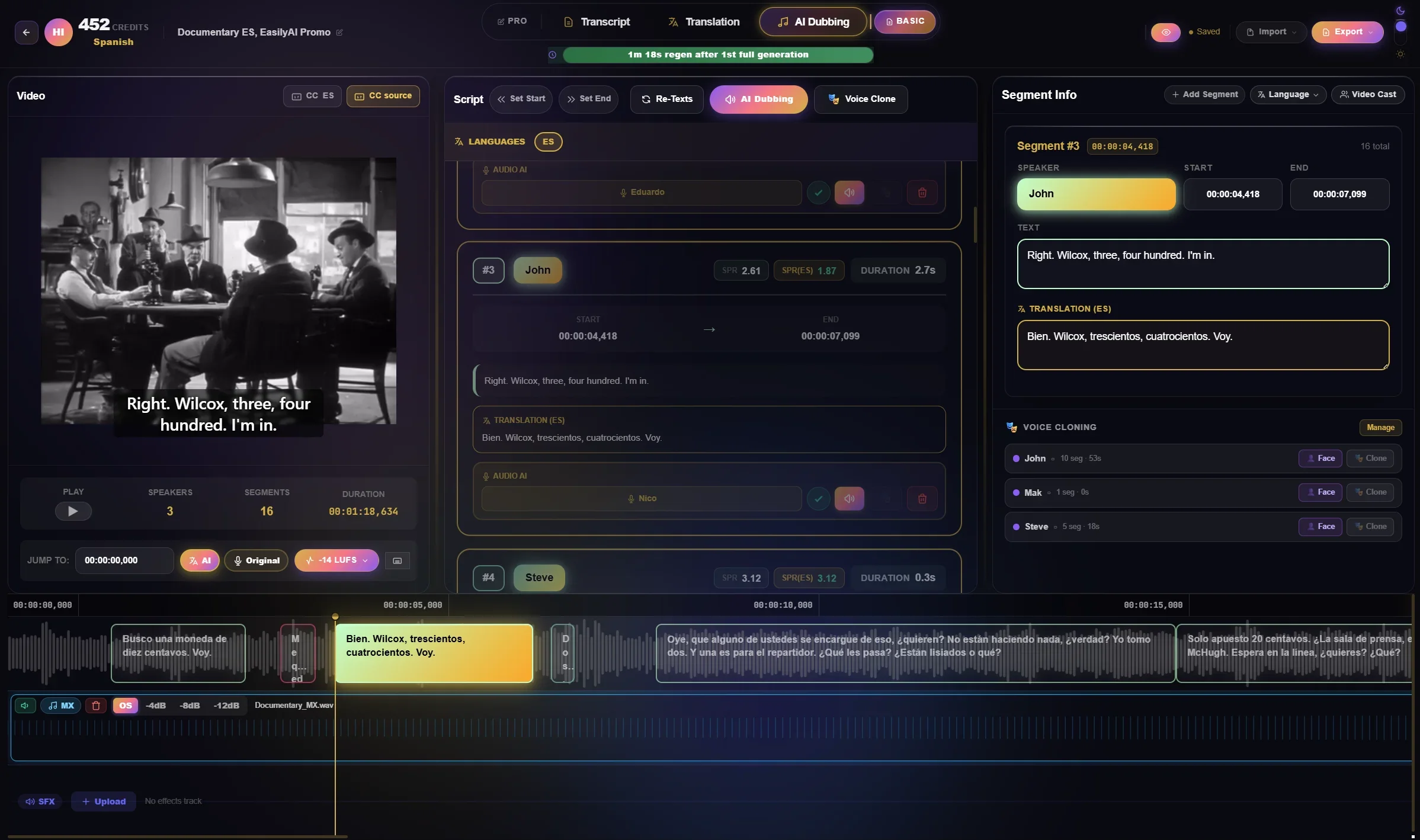Click the playhead marker on timeline

[x=335, y=617]
